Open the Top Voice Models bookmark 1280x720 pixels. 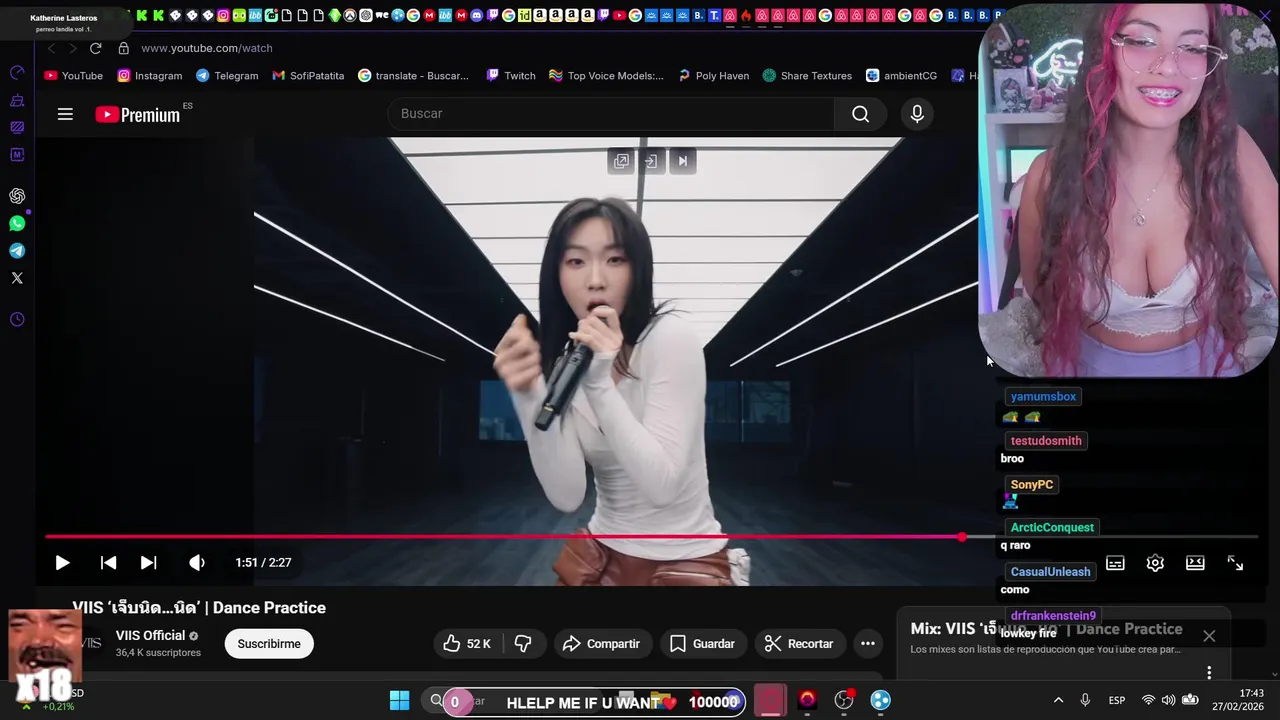pyautogui.click(x=606, y=76)
